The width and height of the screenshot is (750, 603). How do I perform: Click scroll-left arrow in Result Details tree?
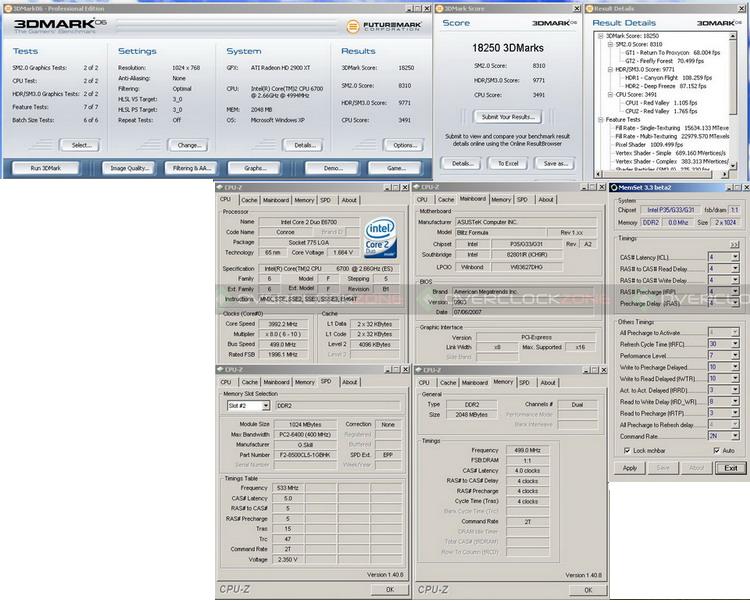click(x=598, y=175)
